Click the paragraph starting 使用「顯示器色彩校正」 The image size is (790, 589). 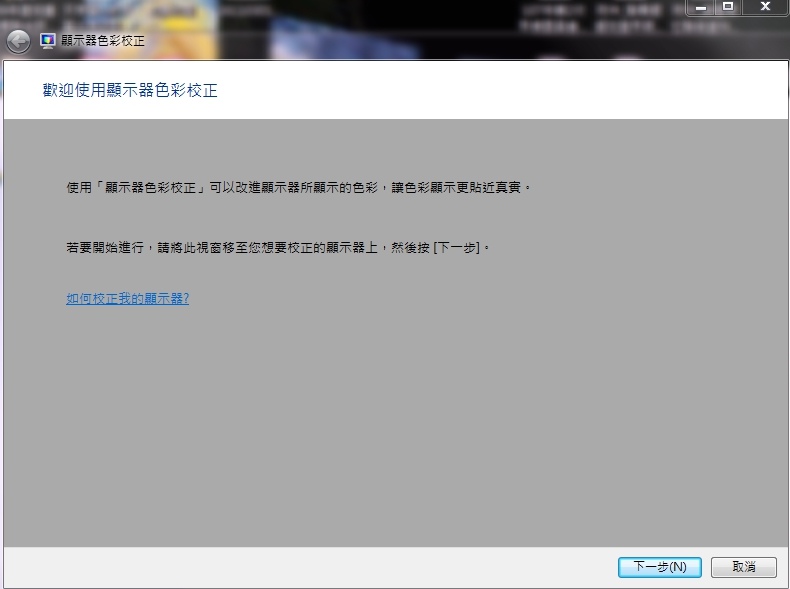(x=299, y=187)
